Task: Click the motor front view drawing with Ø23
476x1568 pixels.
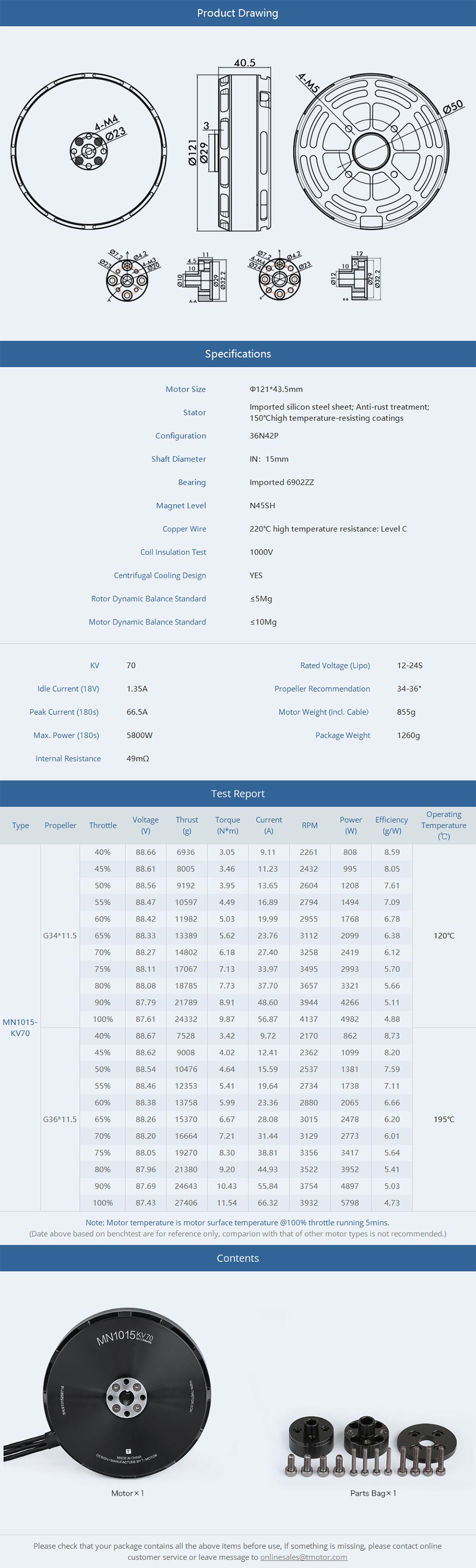Action: click(88, 151)
